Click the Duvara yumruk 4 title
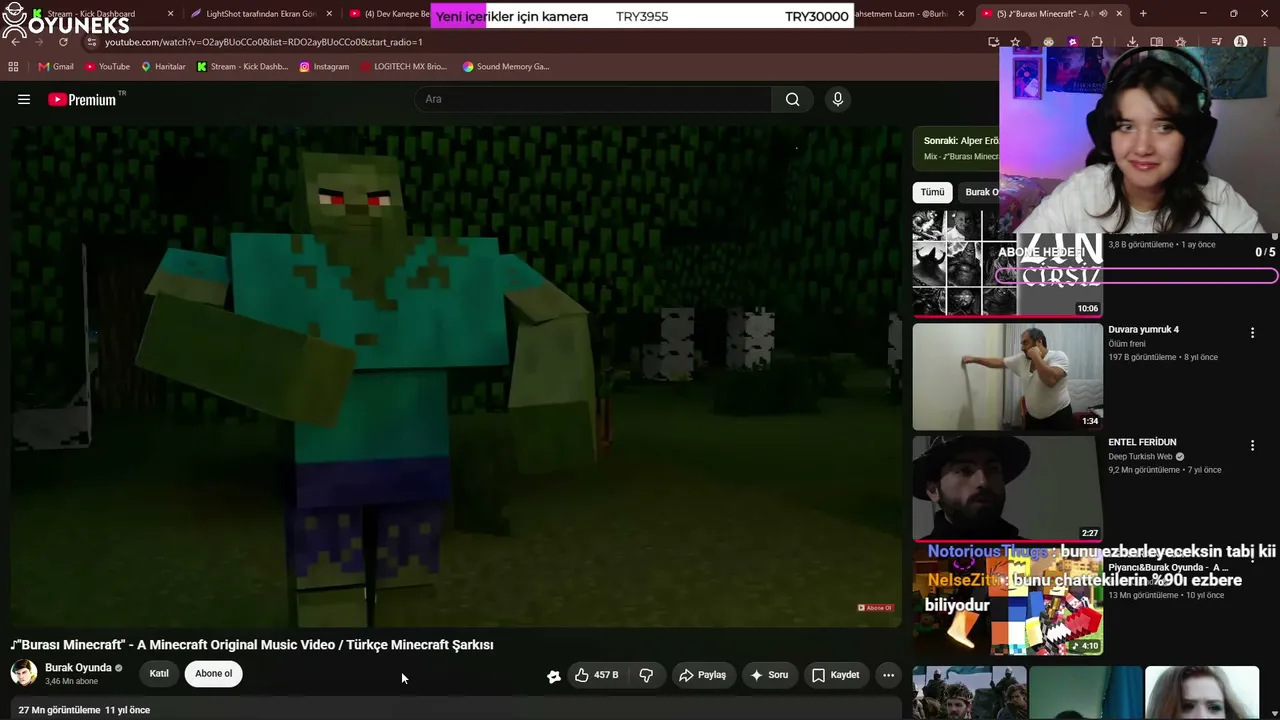 coord(1143,330)
